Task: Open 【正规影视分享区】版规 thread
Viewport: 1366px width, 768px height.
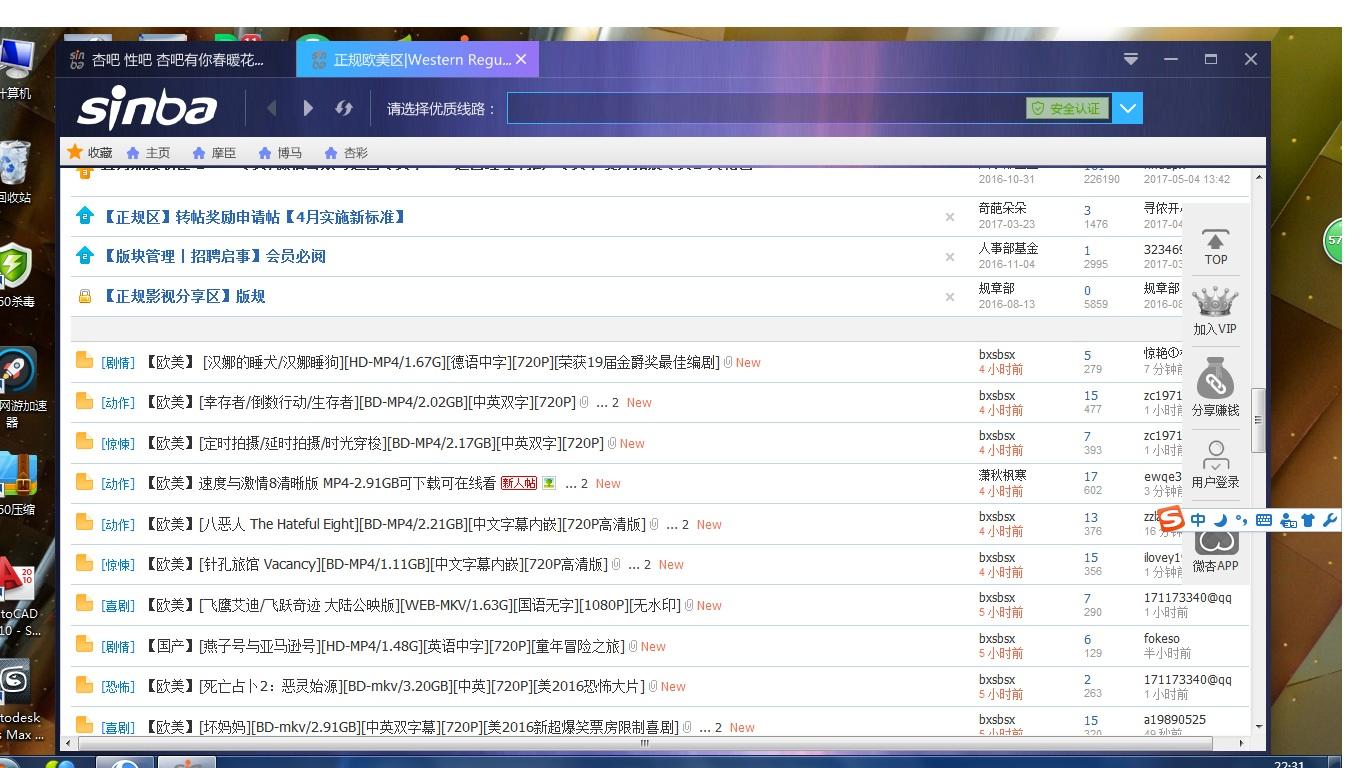Action: (x=184, y=296)
